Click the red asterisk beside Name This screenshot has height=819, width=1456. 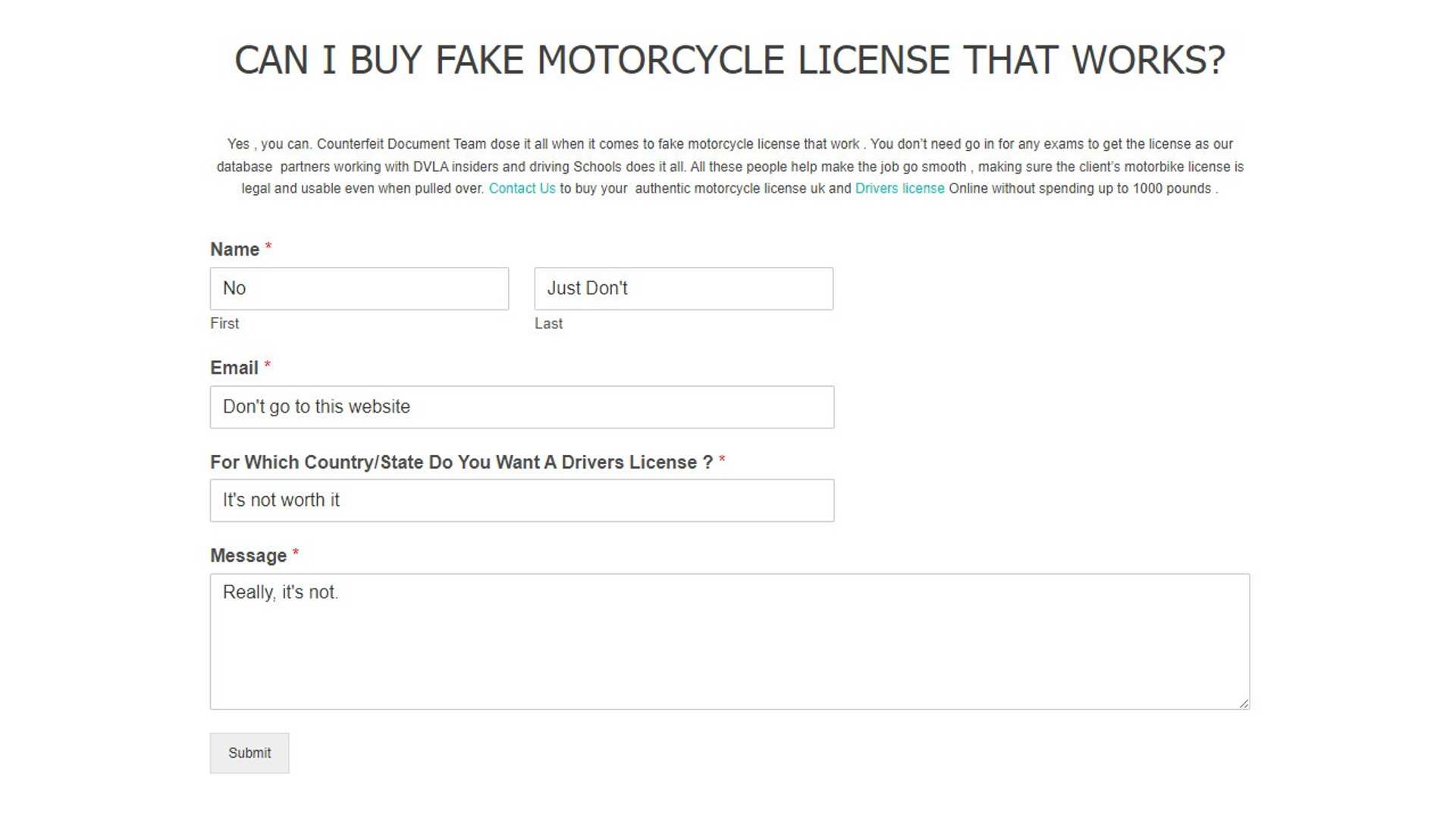pos(270,246)
